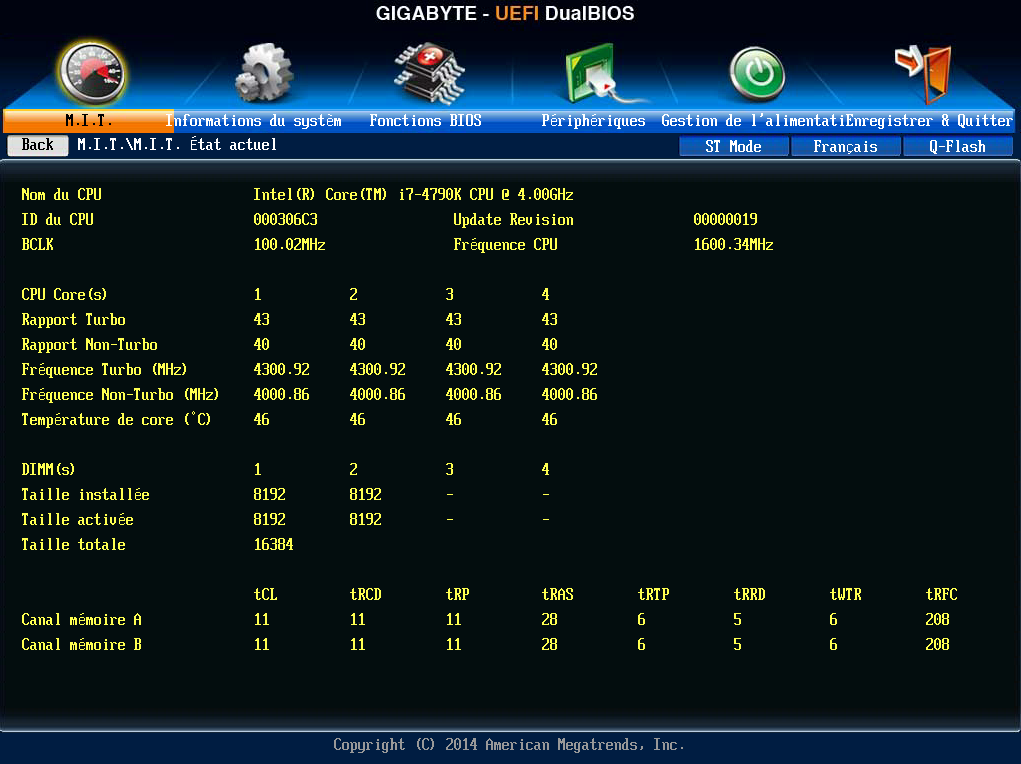1021x764 pixels.
Task: Click the Taille installée label
Action: point(85,494)
